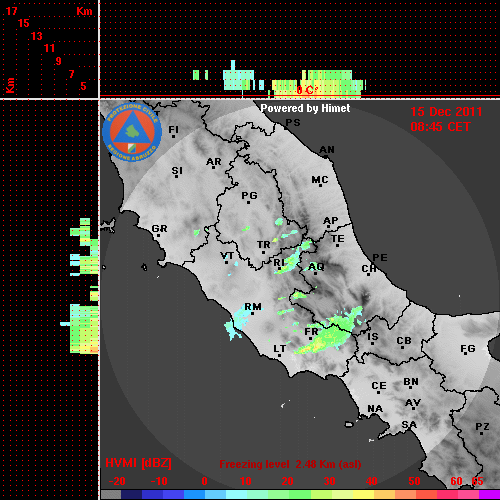Click the RM city label
The image size is (500, 500).
pyautogui.click(x=253, y=307)
